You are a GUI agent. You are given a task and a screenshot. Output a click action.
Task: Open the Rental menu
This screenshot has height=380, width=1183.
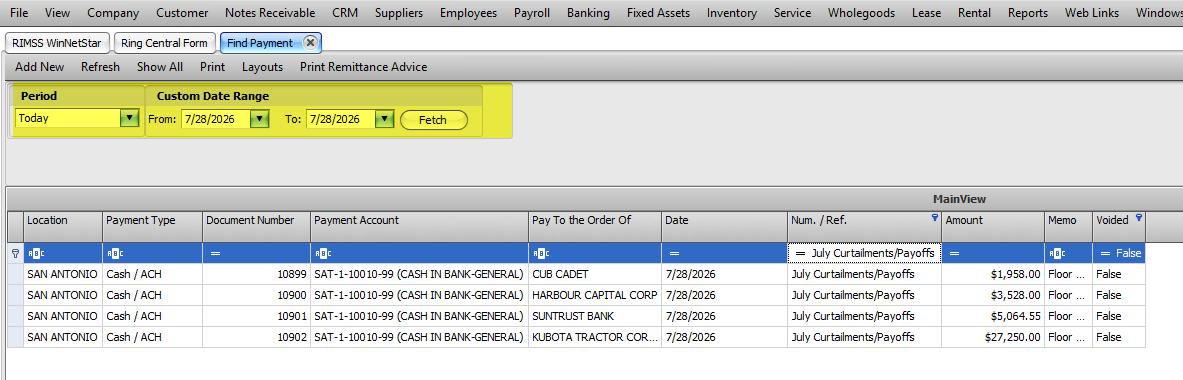pyautogui.click(x=974, y=13)
